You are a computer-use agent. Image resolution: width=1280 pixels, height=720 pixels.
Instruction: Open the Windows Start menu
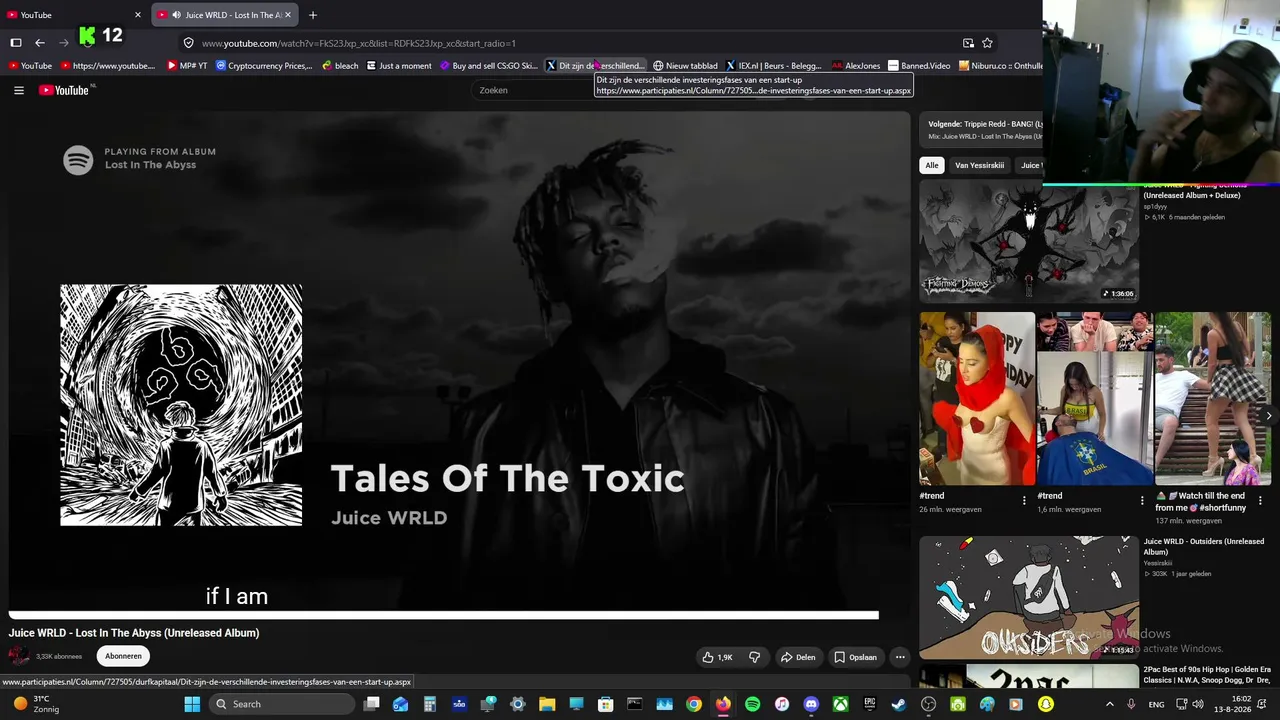[192, 704]
